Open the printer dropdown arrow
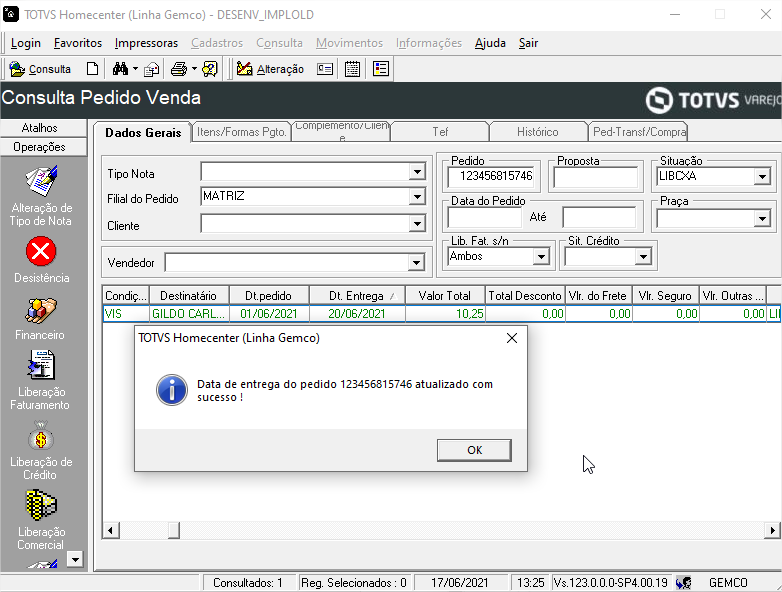The height and width of the screenshot is (592, 782). pyautogui.click(x=194, y=69)
